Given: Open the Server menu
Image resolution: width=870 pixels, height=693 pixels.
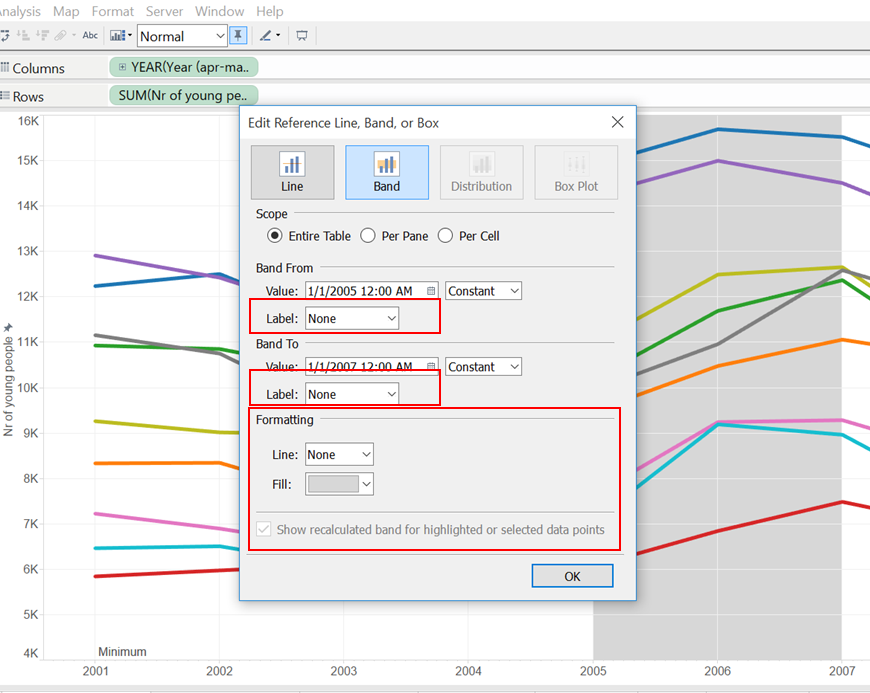Looking at the screenshot, I should click(x=164, y=11).
